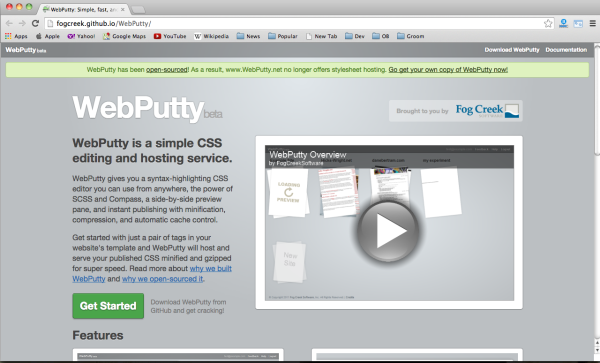The width and height of the screenshot is (600, 363).
Task: Open the Google Maps bookmark
Action: click(125, 36)
